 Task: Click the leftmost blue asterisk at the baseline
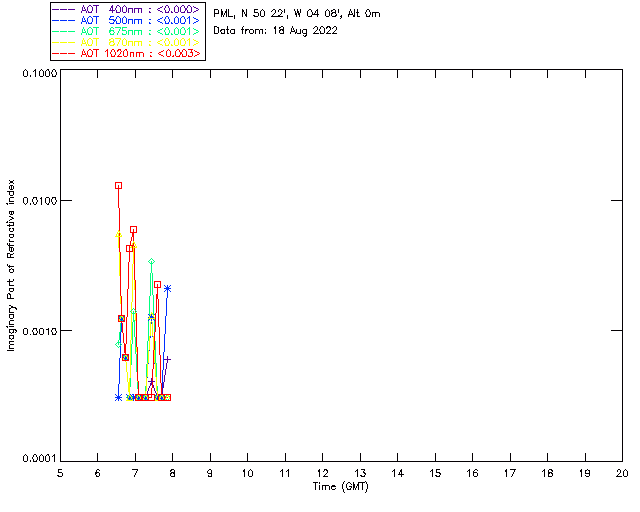point(118,397)
